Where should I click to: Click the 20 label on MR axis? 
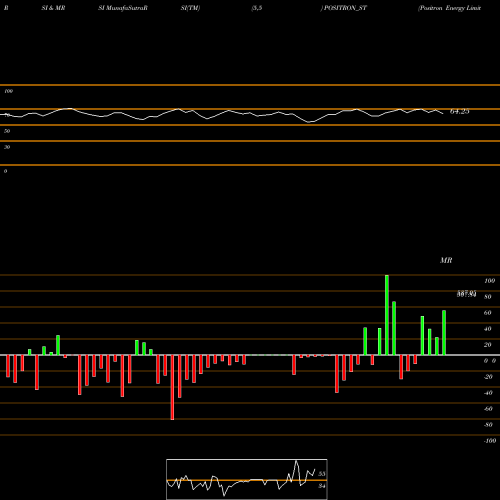(488, 345)
